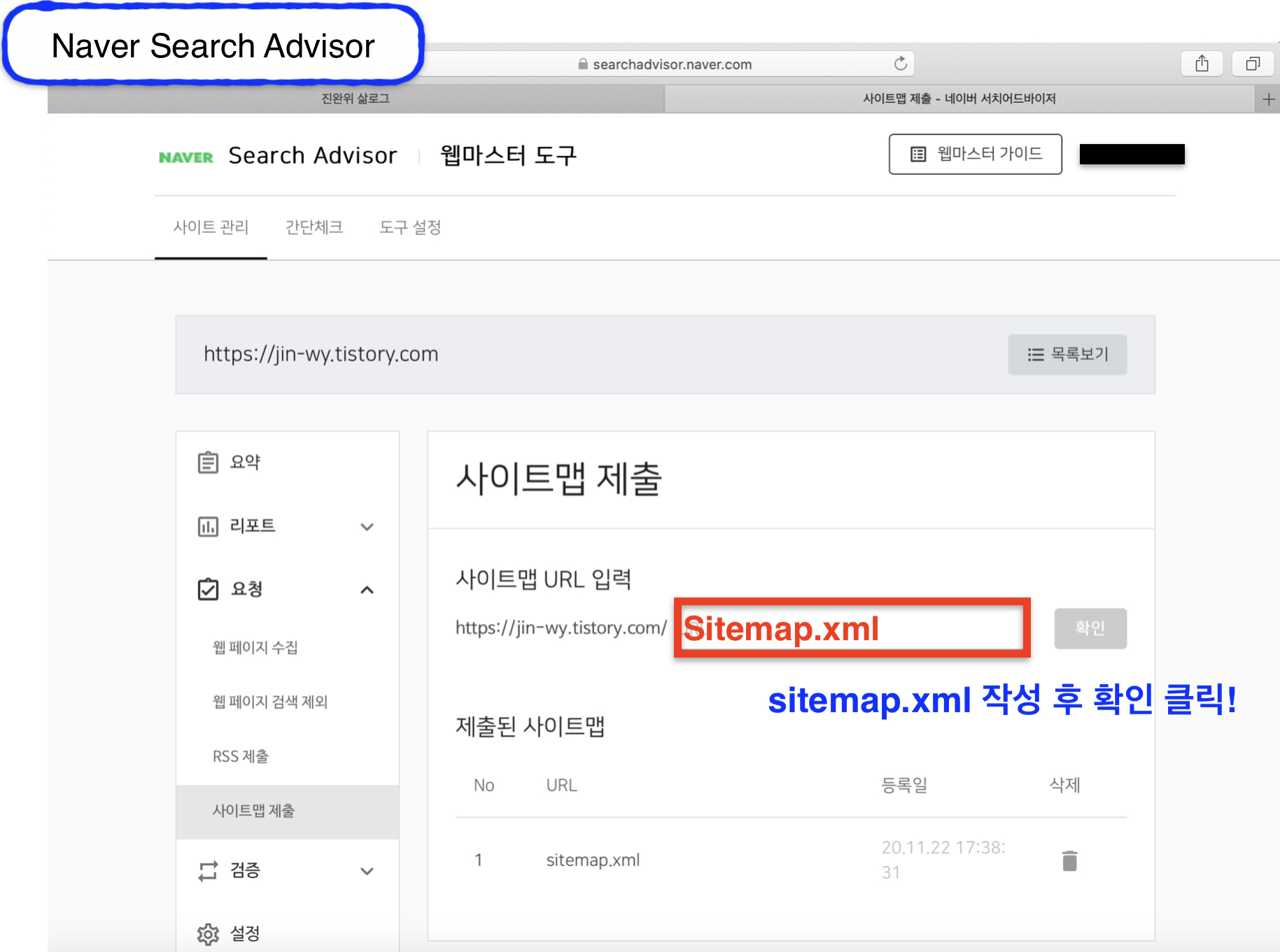Switch to the 진완위 삶로그 browser tab
The width and height of the screenshot is (1280, 952).
pos(356,99)
